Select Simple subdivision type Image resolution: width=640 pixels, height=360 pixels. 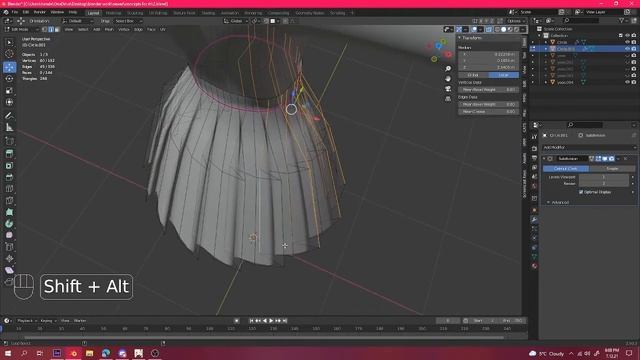[612, 169]
